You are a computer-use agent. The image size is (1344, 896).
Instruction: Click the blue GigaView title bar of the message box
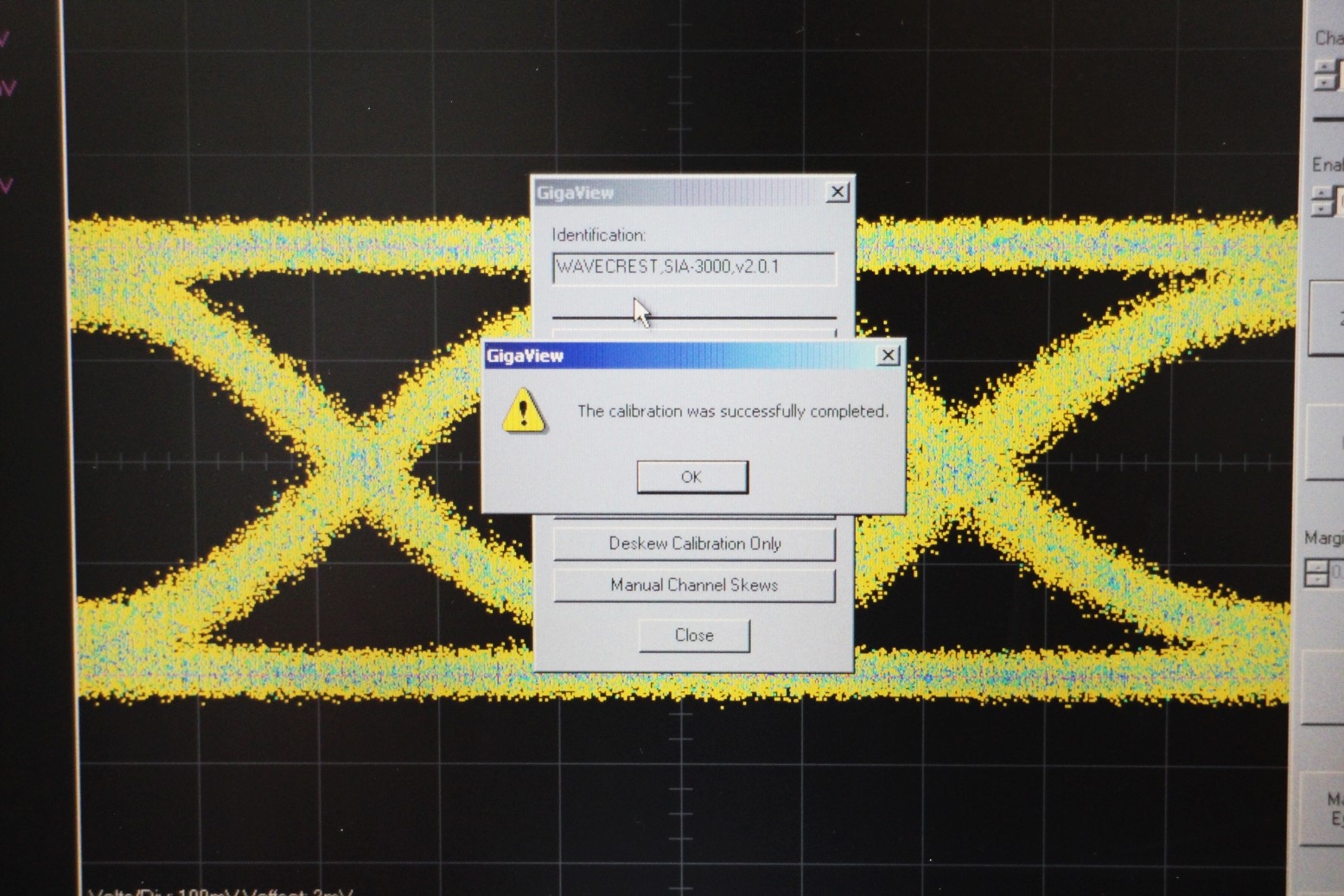[x=692, y=355]
